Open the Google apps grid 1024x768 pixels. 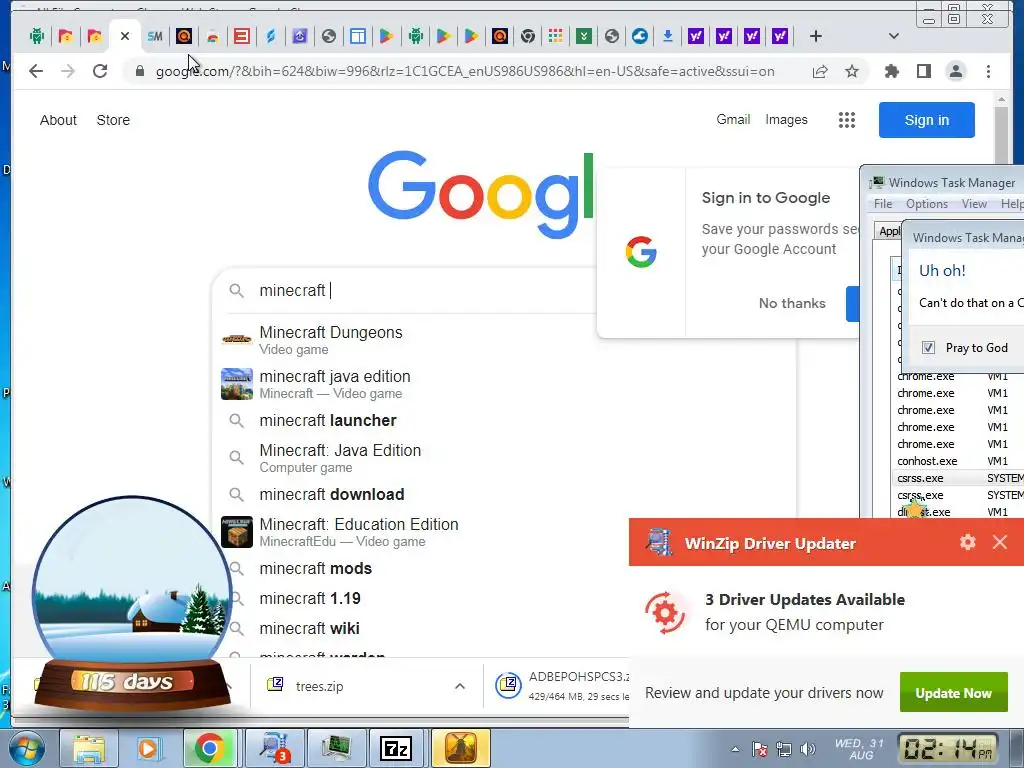pyautogui.click(x=846, y=120)
